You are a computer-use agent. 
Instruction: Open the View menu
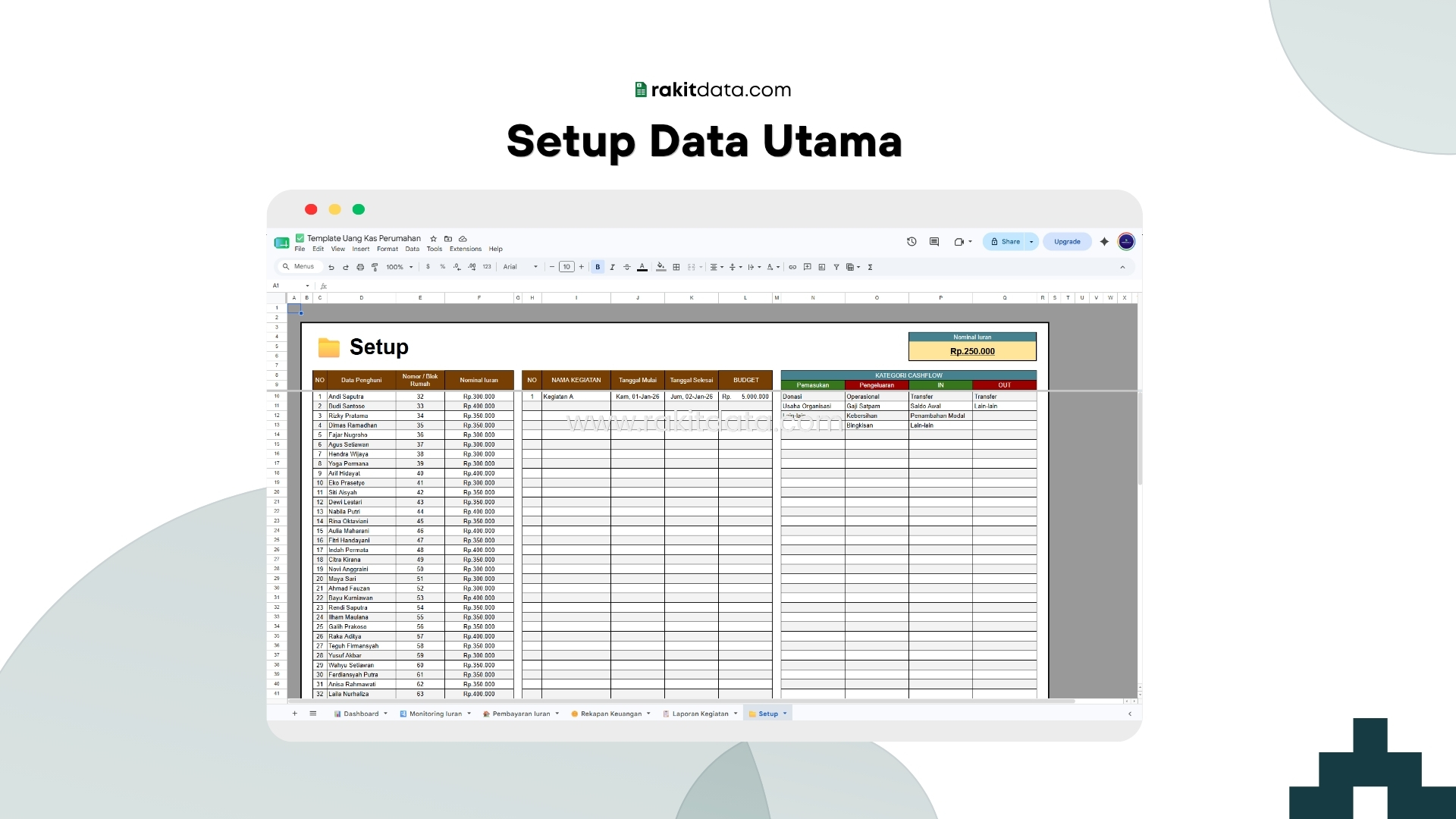coord(337,249)
